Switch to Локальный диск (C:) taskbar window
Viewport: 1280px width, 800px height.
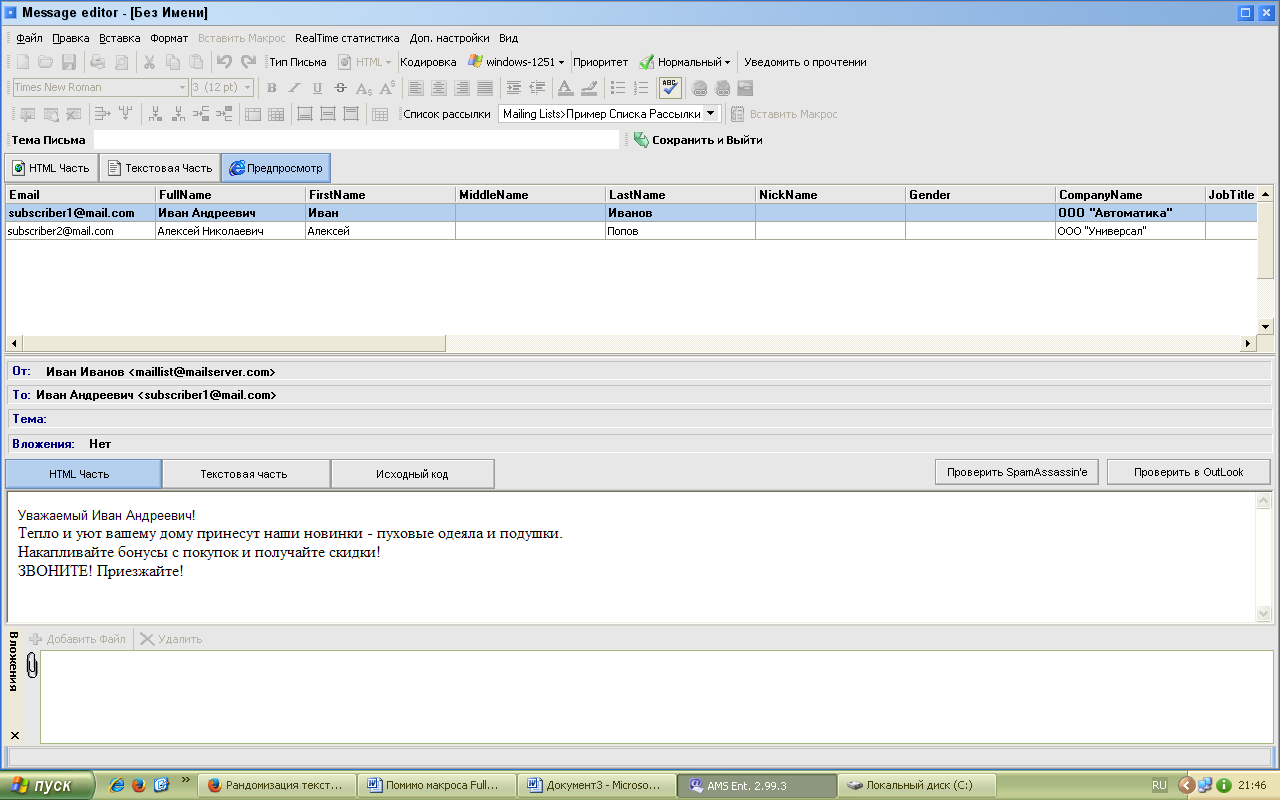[x=918, y=785]
